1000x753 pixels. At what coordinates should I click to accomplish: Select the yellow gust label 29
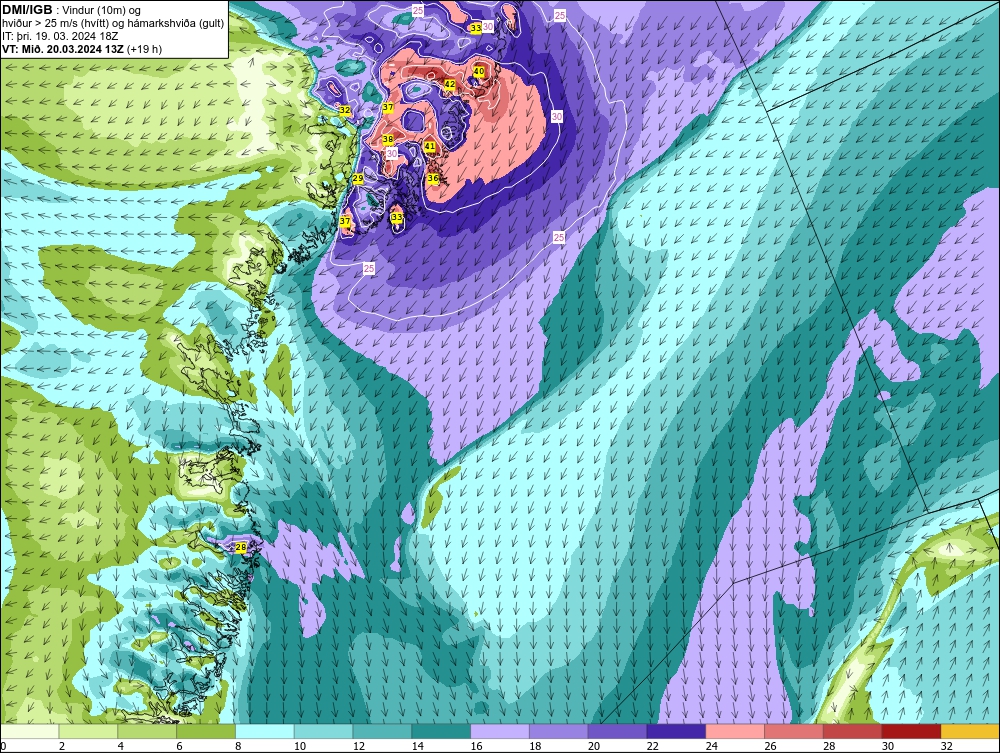[x=358, y=179]
